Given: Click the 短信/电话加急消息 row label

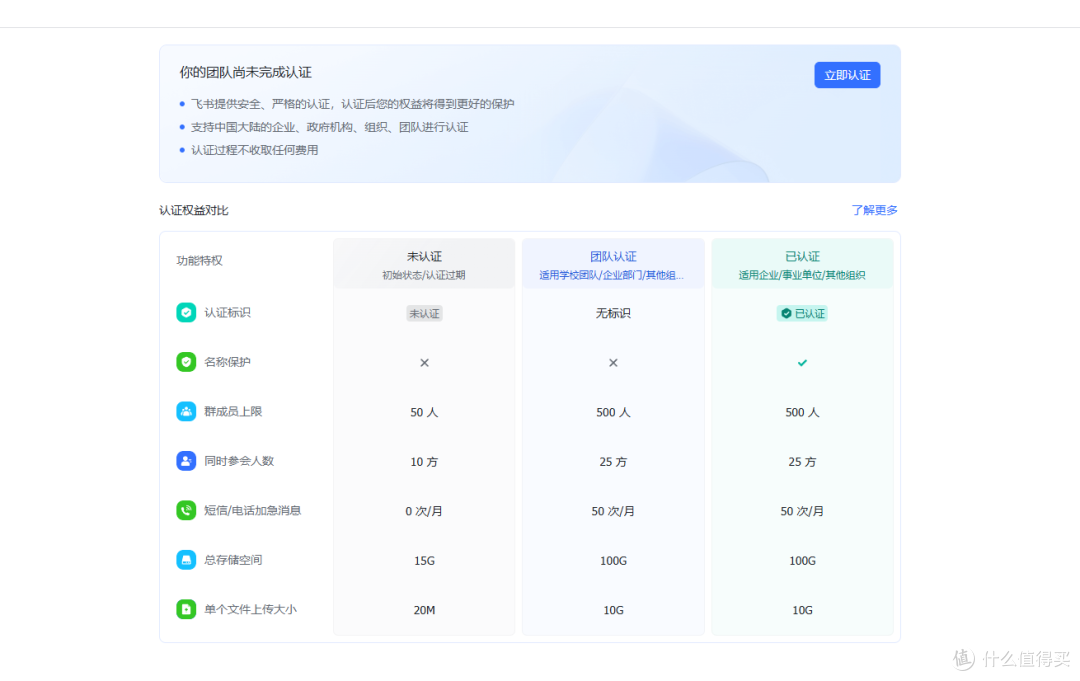Looking at the screenshot, I should (x=252, y=510).
